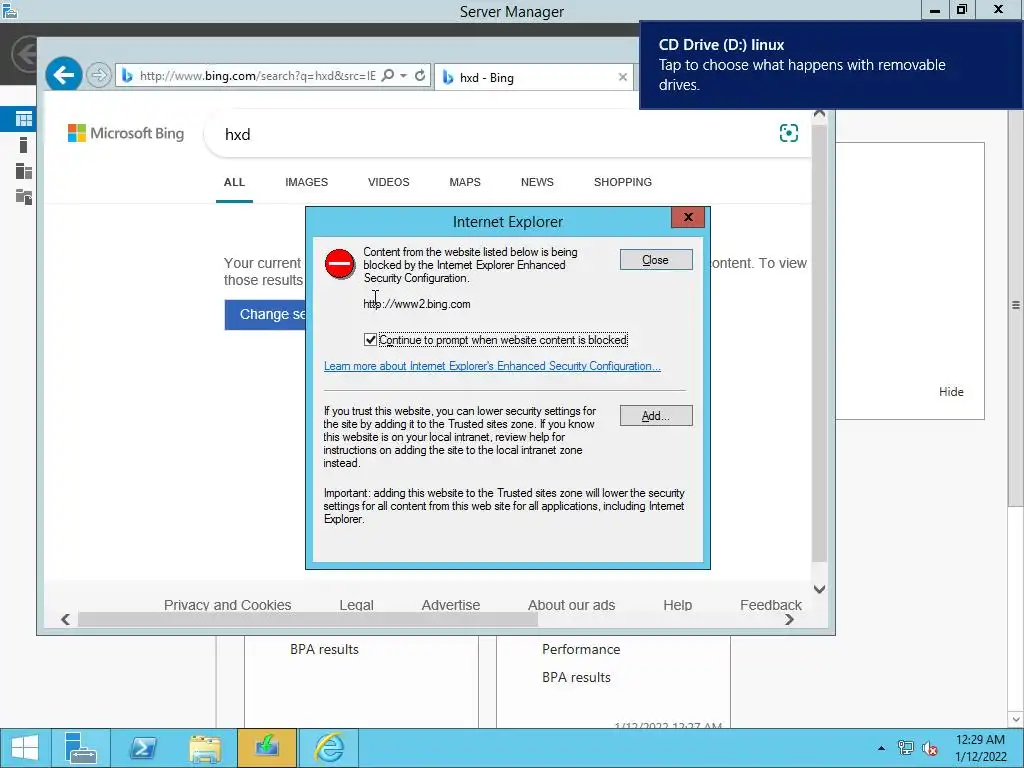Click the search magnifier icon in the address bar

(387, 76)
